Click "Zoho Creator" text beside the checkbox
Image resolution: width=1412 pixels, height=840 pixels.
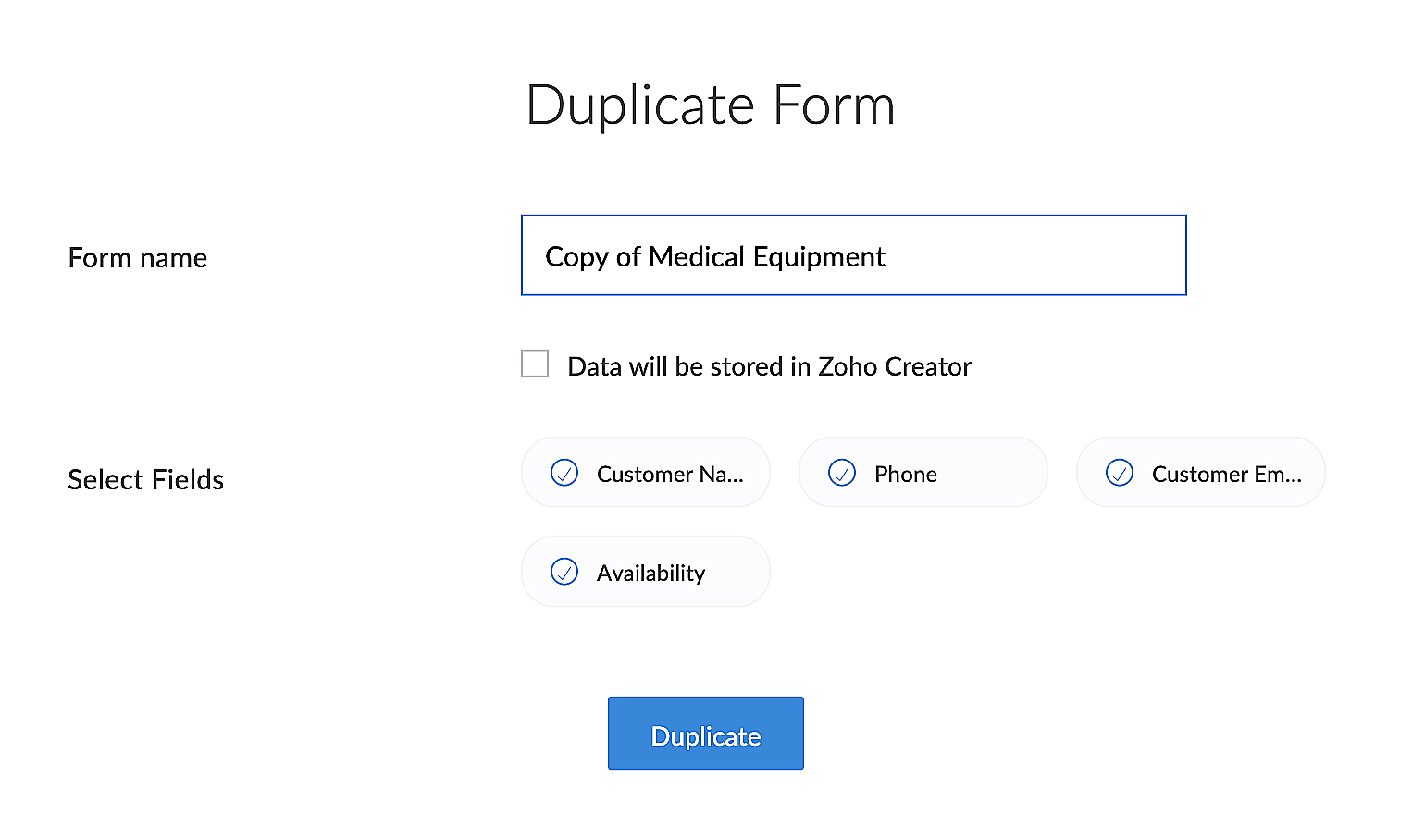click(x=894, y=367)
